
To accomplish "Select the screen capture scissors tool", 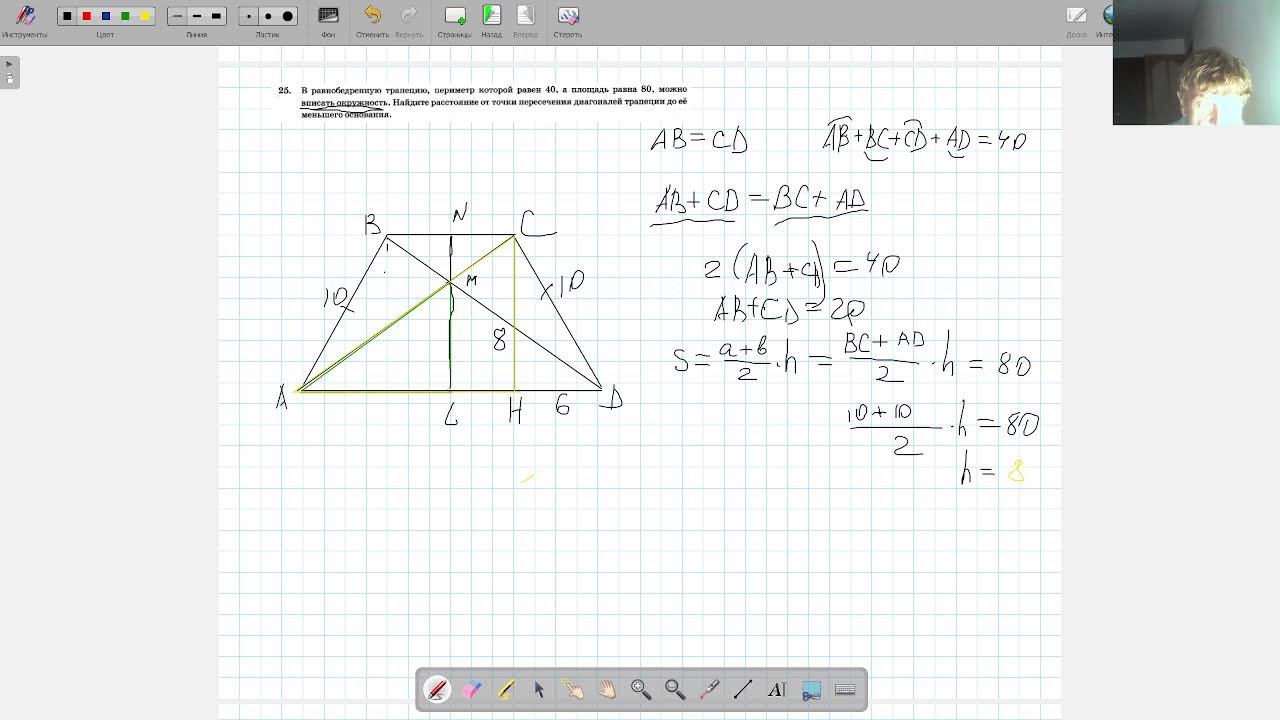I will coord(811,689).
